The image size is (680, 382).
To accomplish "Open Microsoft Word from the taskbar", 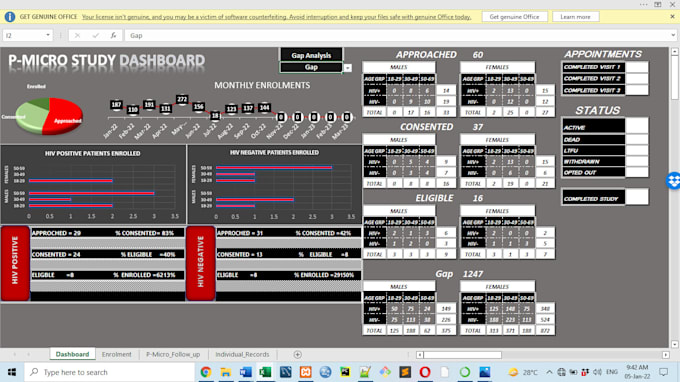I will tap(245, 372).
